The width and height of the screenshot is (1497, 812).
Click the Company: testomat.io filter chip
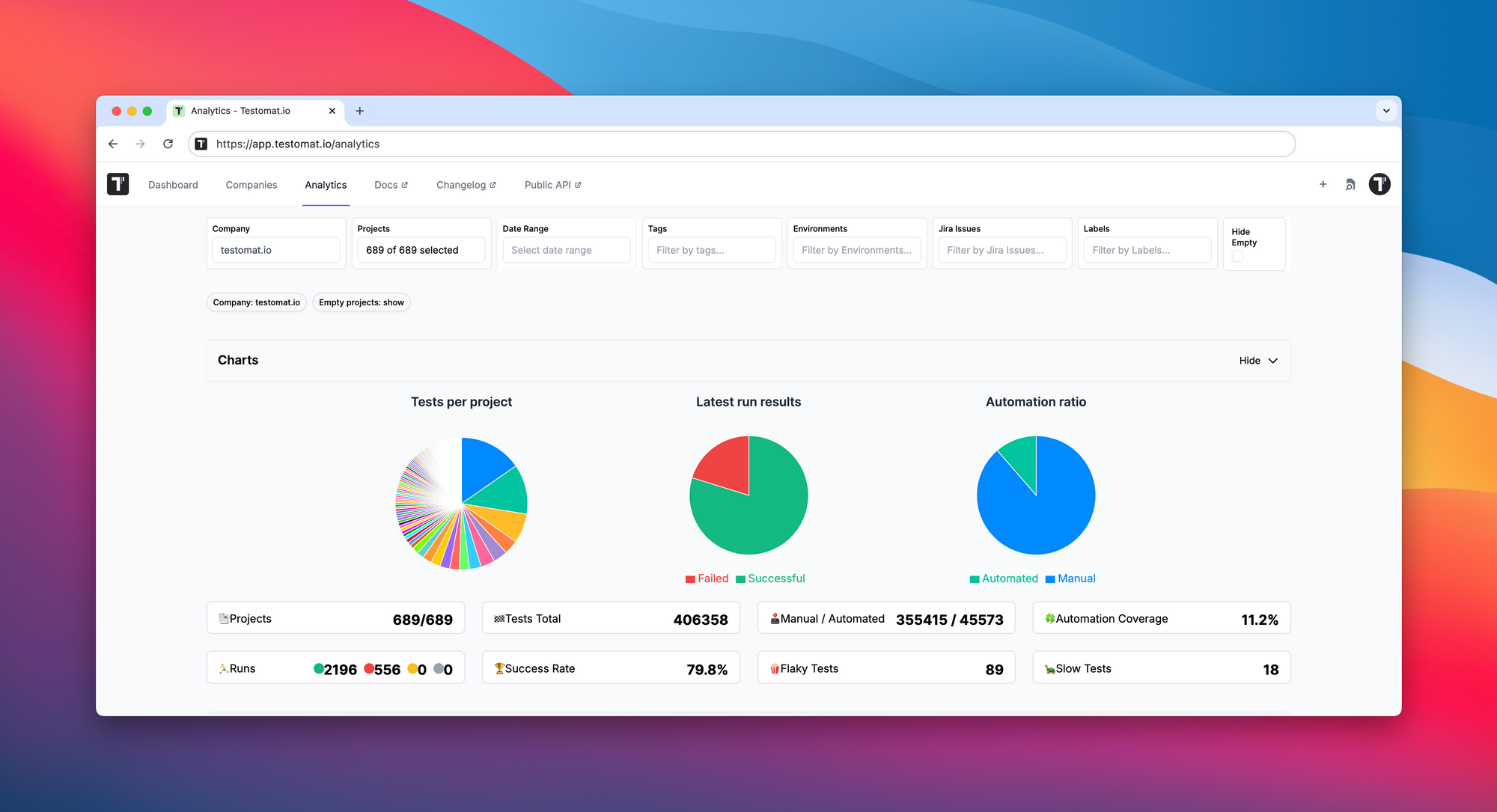[x=256, y=302]
